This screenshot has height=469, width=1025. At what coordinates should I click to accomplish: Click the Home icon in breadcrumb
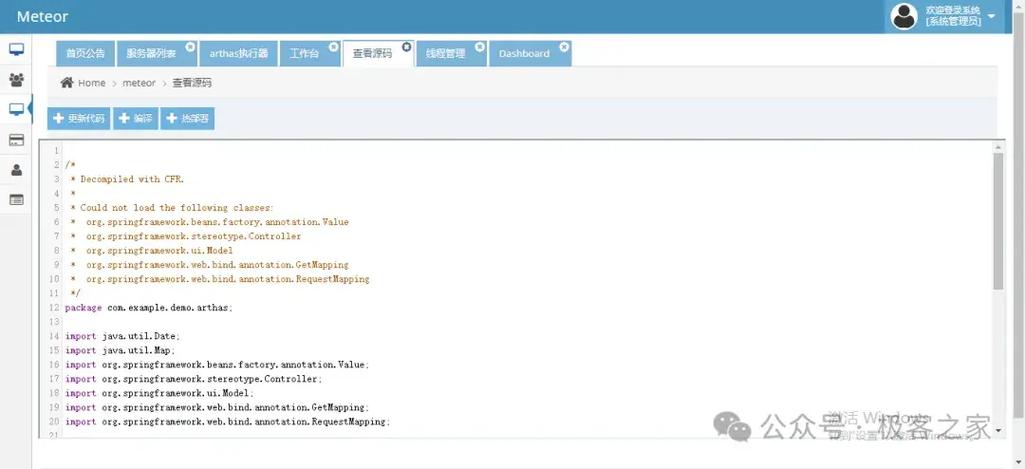[x=67, y=83]
